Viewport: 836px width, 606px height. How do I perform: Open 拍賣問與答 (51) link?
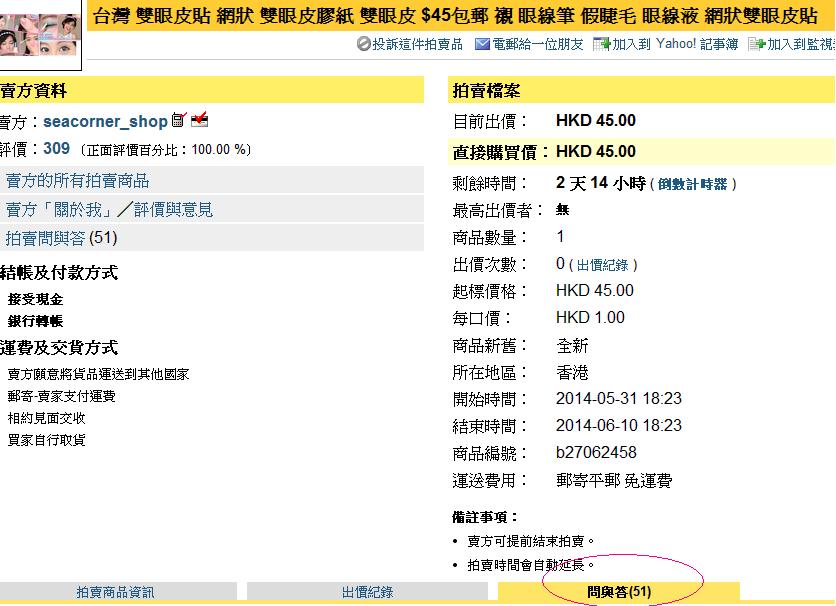tap(62, 238)
